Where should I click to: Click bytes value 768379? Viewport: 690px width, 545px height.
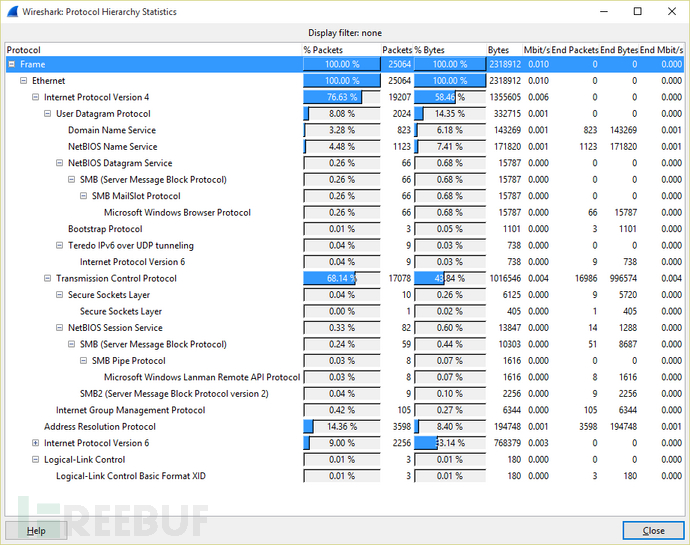(507, 443)
